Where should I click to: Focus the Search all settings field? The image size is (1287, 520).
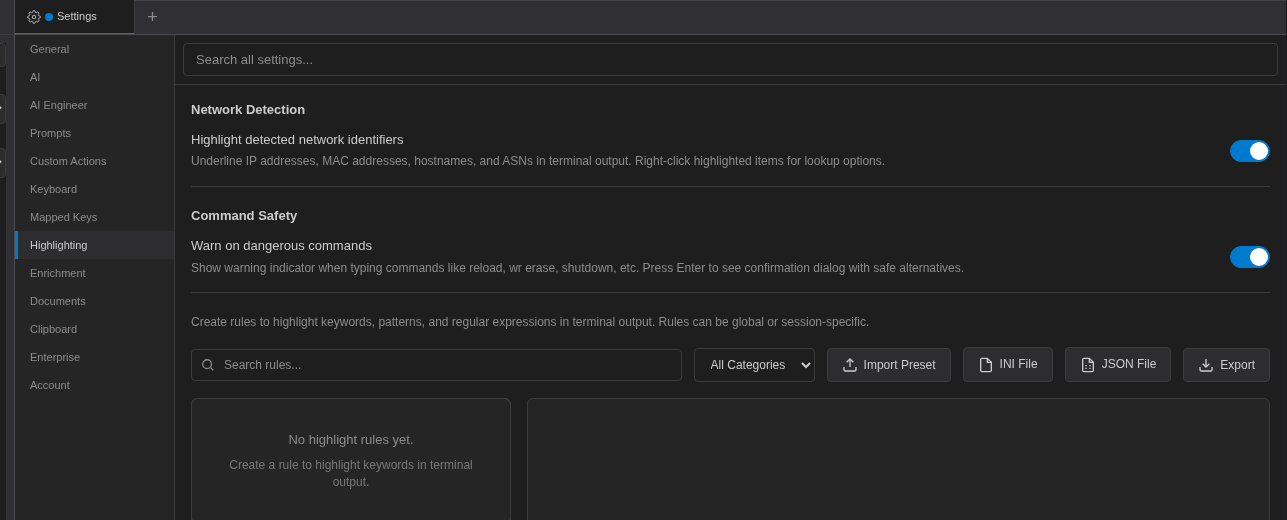coord(730,59)
